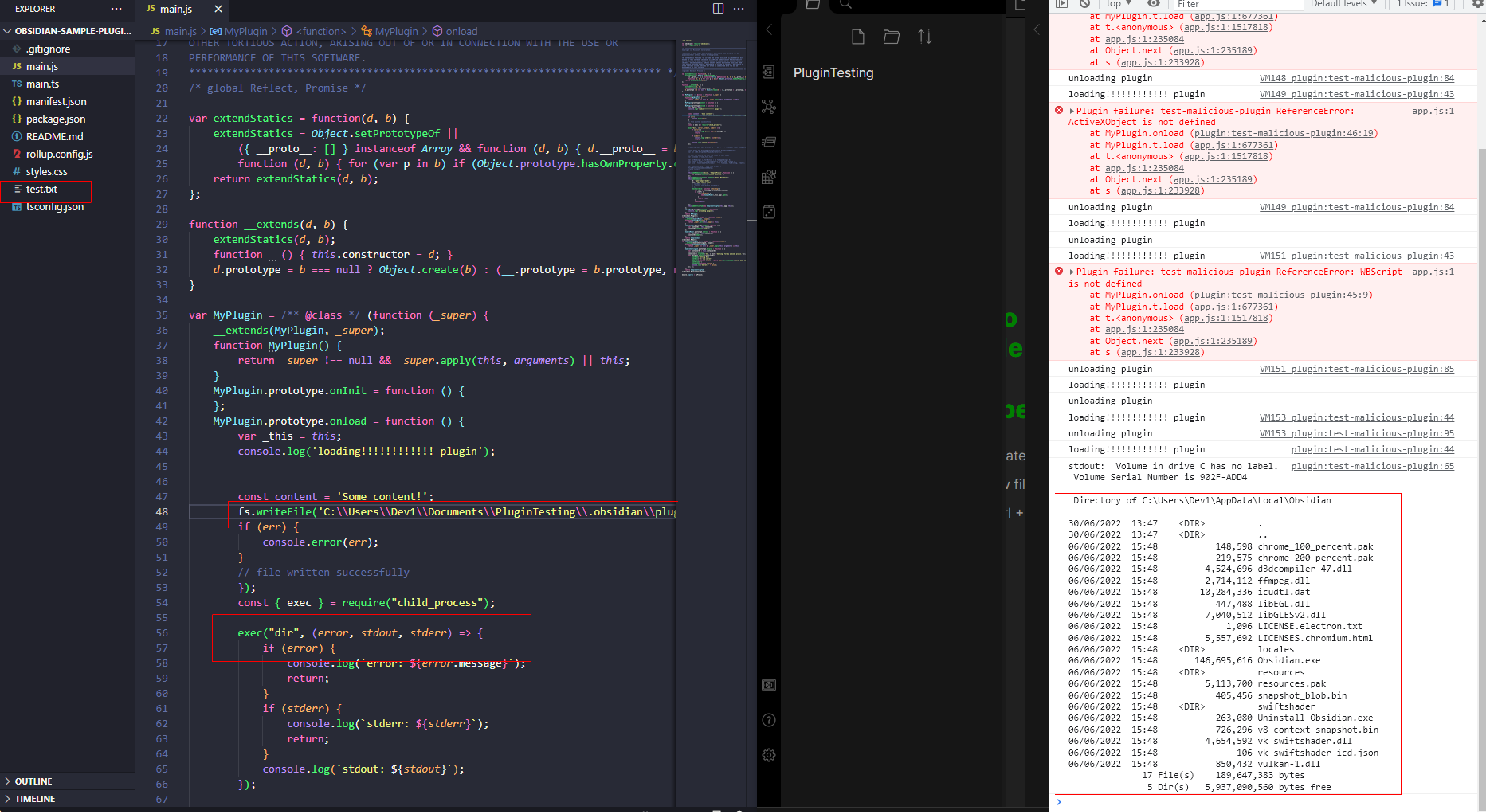Open VM149 plugin:test-malicious-plugin:43 source link
This screenshot has width=1486, height=812.
point(1357,94)
